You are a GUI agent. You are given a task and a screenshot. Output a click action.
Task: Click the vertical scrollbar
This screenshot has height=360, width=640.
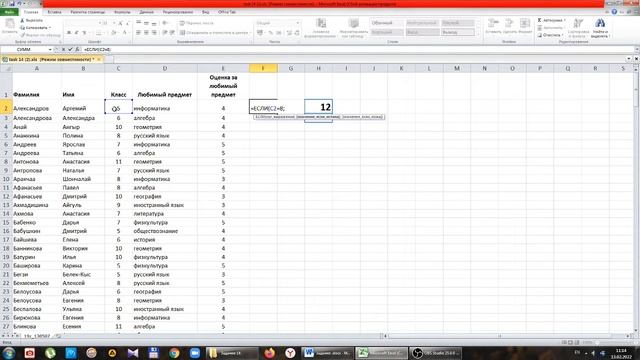pos(636,200)
